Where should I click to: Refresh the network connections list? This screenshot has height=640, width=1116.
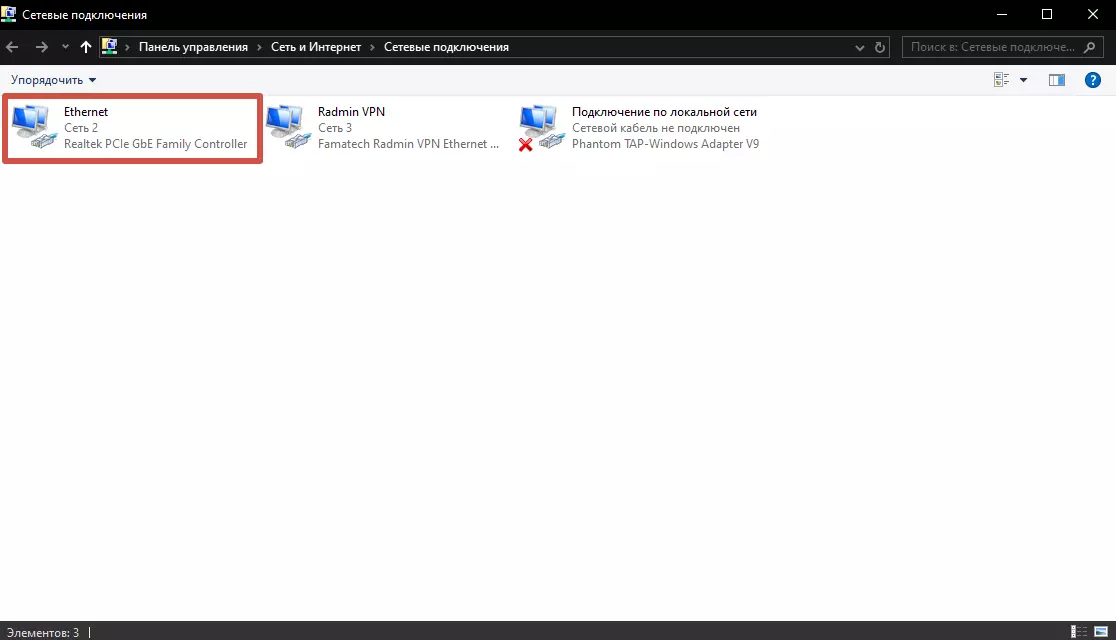(x=880, y=48)
